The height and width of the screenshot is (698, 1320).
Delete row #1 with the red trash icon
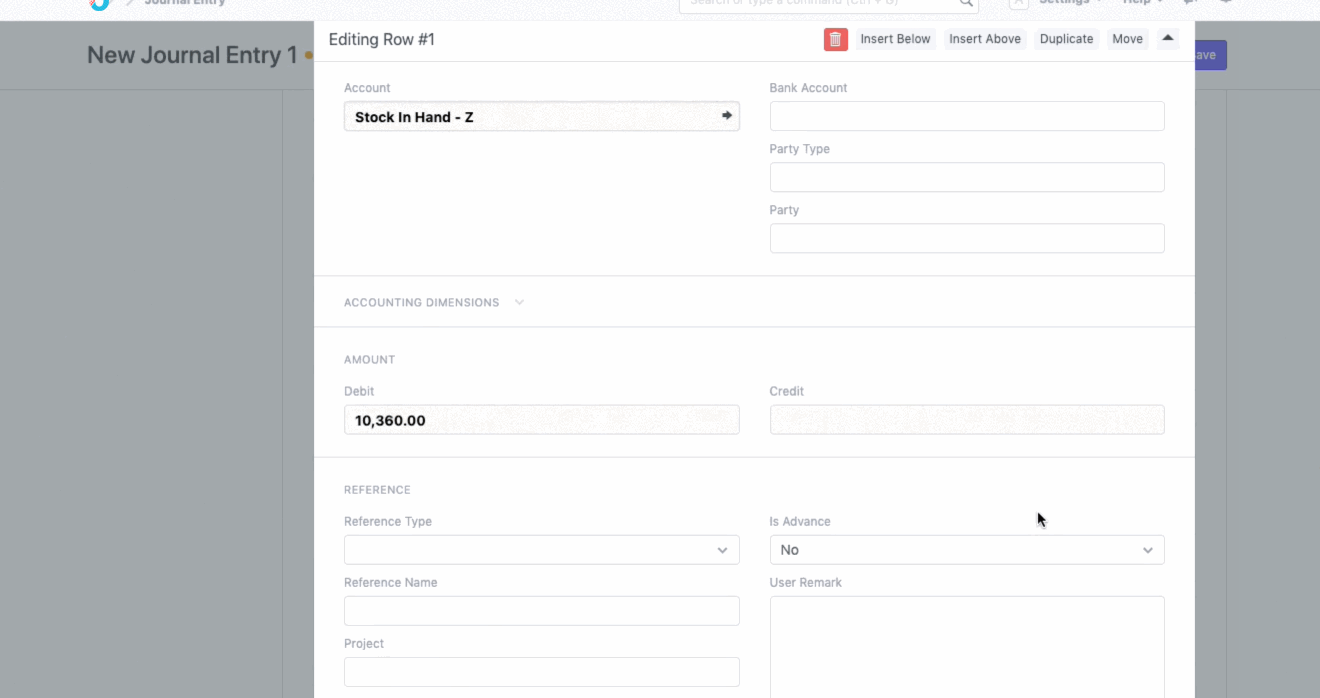(836, 39)
